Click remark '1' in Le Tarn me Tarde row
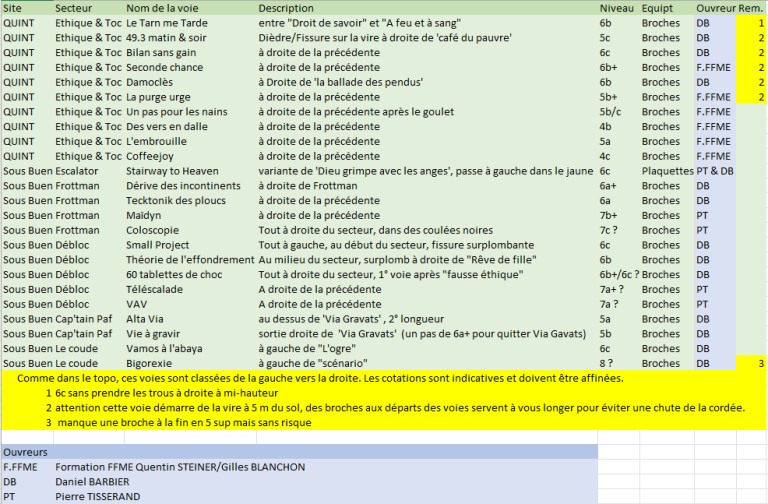This screenshot has height=504, width=768. (x=751, y=23)
